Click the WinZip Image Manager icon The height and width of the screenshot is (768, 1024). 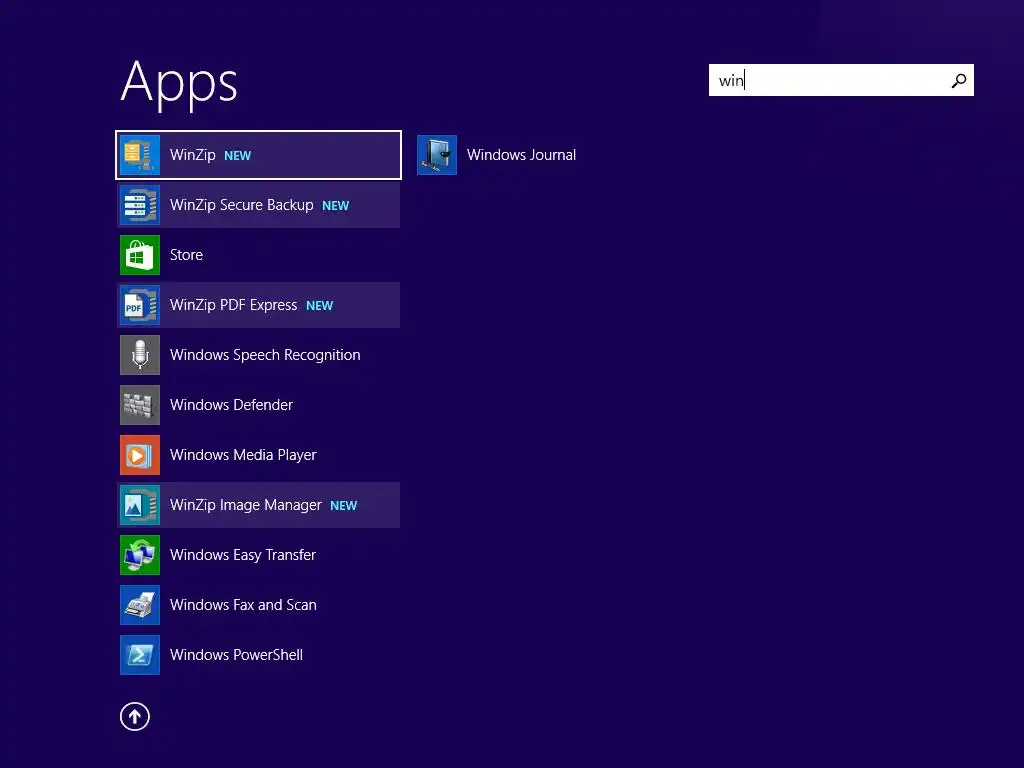pyautogui.click(x=140, y=505)
